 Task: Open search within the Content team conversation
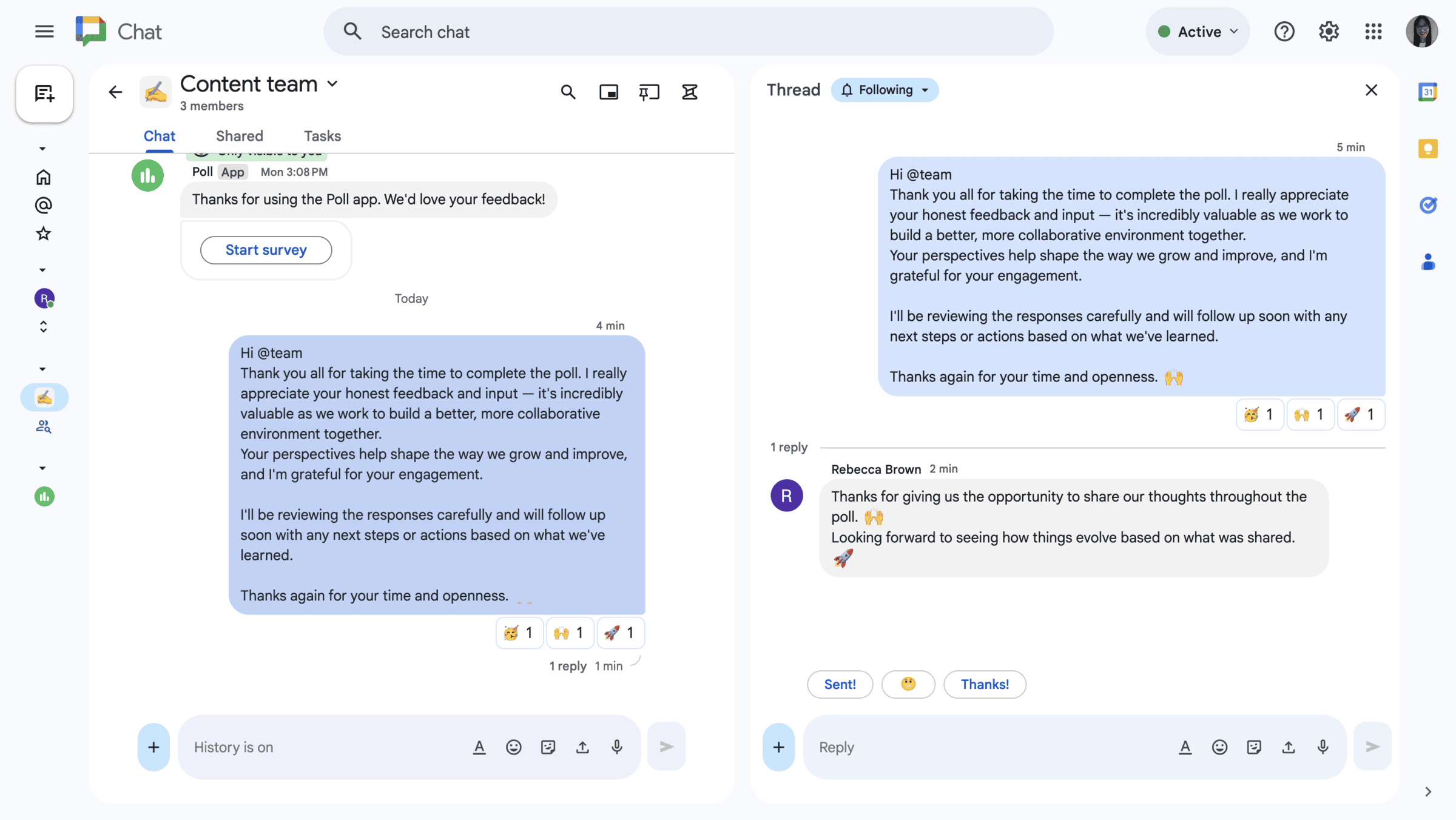568,92
